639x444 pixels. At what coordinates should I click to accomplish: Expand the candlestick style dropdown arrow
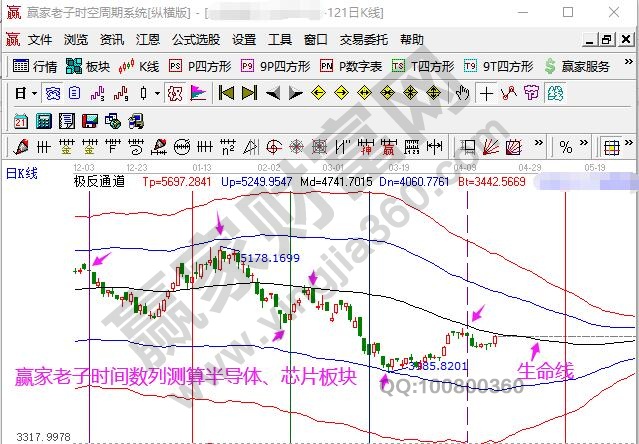click(x=156, y=93)
